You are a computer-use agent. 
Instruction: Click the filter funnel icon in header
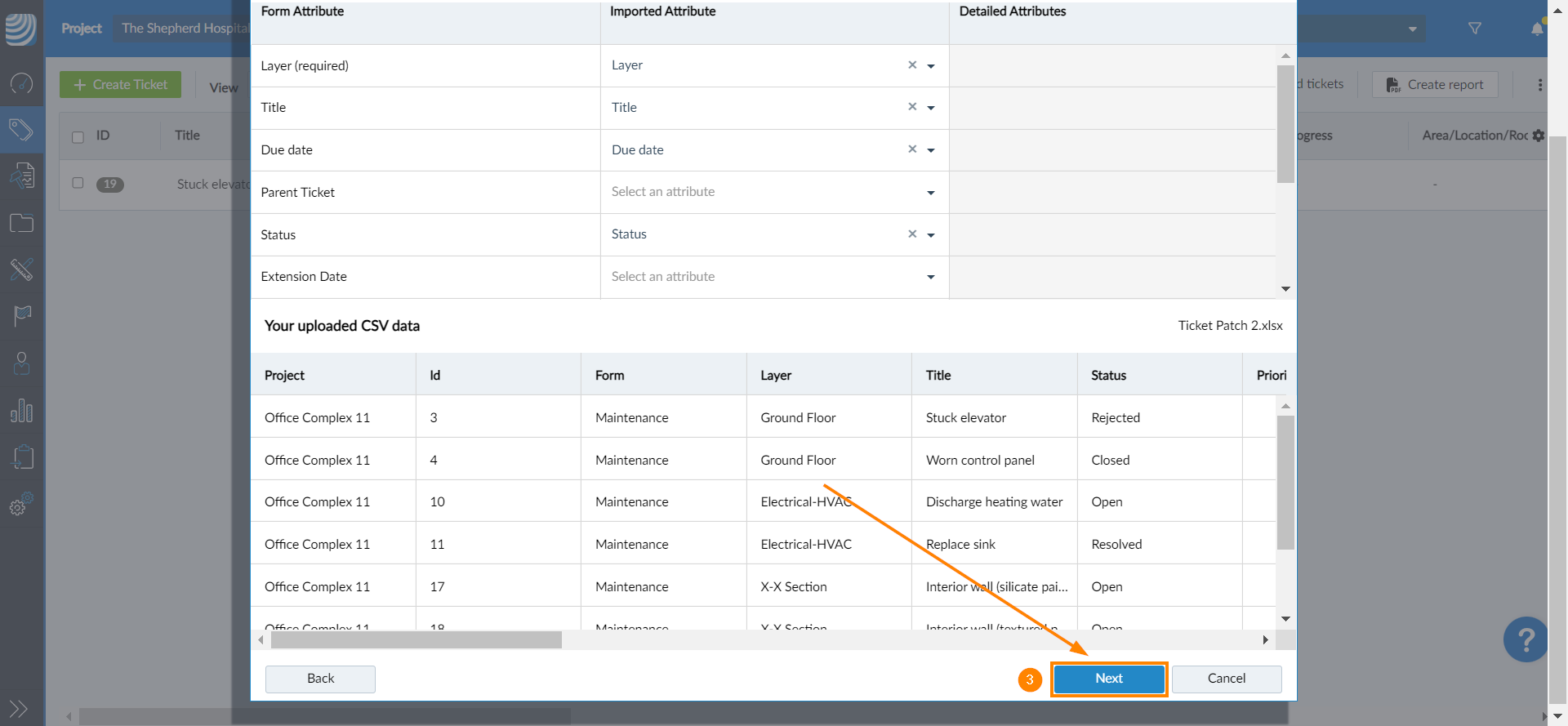pyautogui.click(x=1475, y=29)
